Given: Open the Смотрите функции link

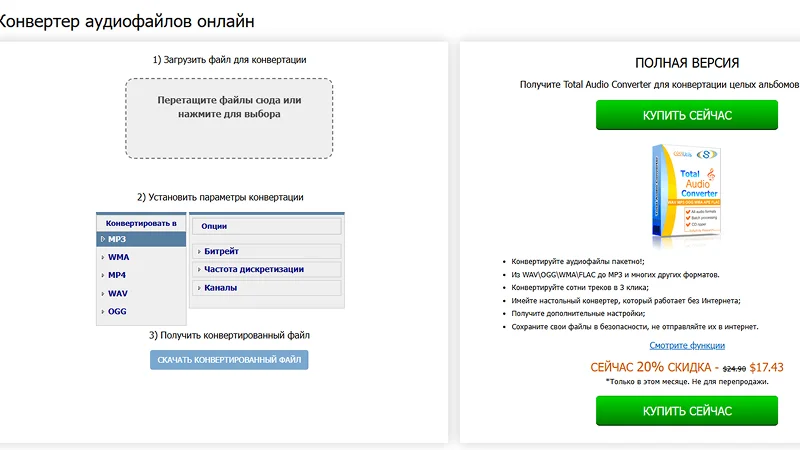Looking at the screenshot, I should tap(687, 345).
